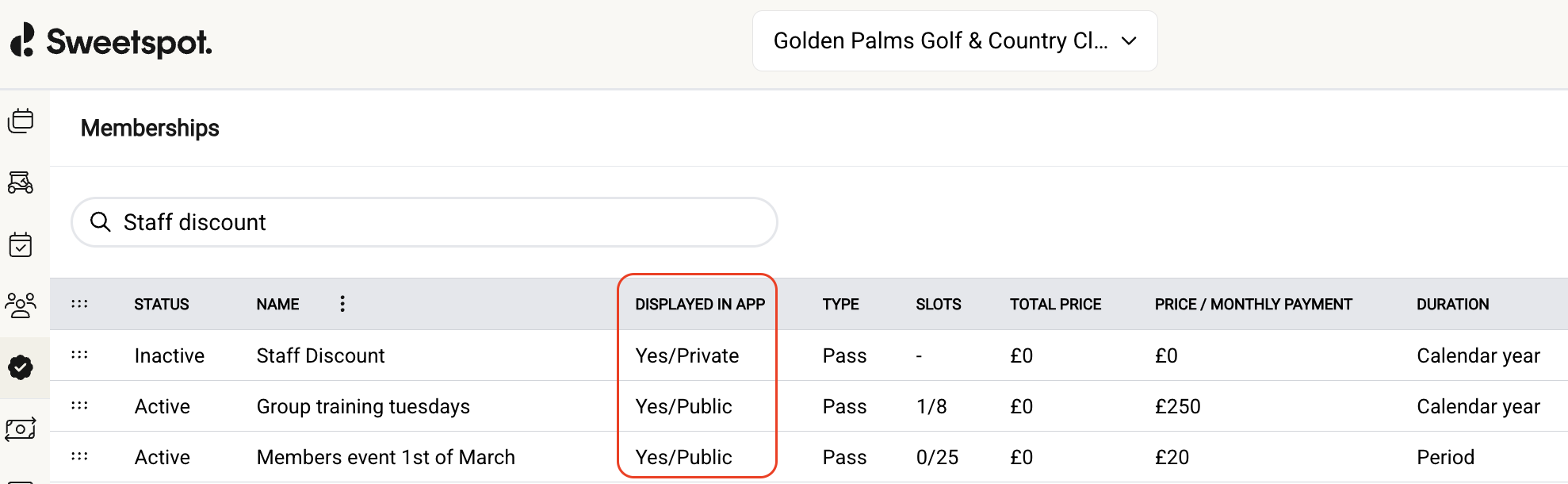Open the Members event 1st of March row

coord(385,457)
